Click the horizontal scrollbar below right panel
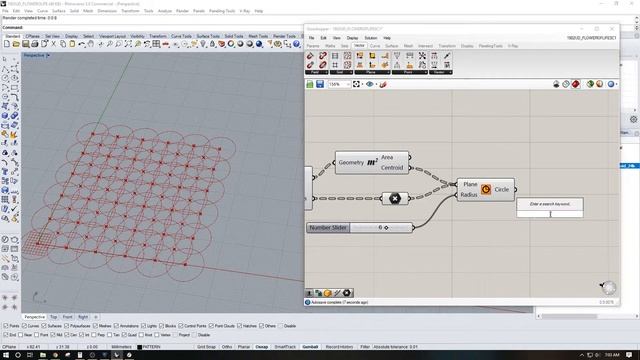Image resolution: width=640 pixels, height=360 pixels. point(587,316)
